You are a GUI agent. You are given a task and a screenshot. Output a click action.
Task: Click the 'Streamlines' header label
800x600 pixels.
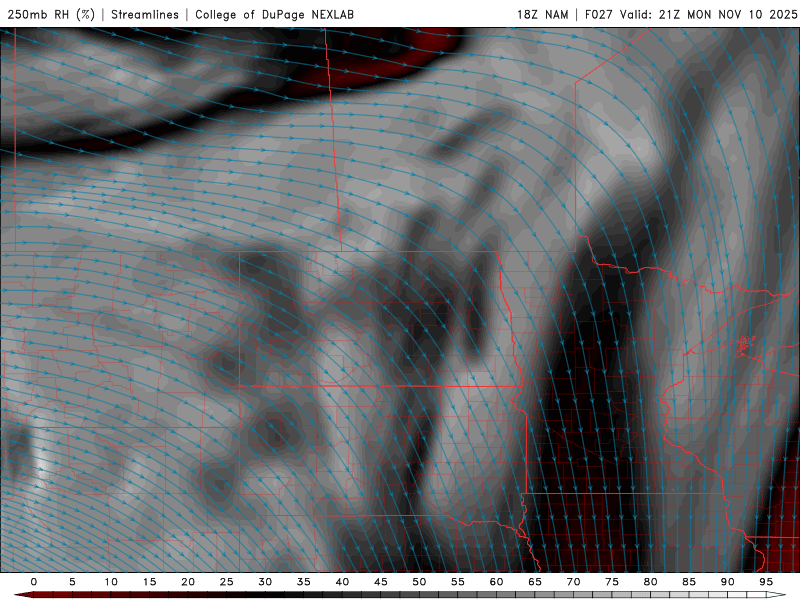point(145,14)
